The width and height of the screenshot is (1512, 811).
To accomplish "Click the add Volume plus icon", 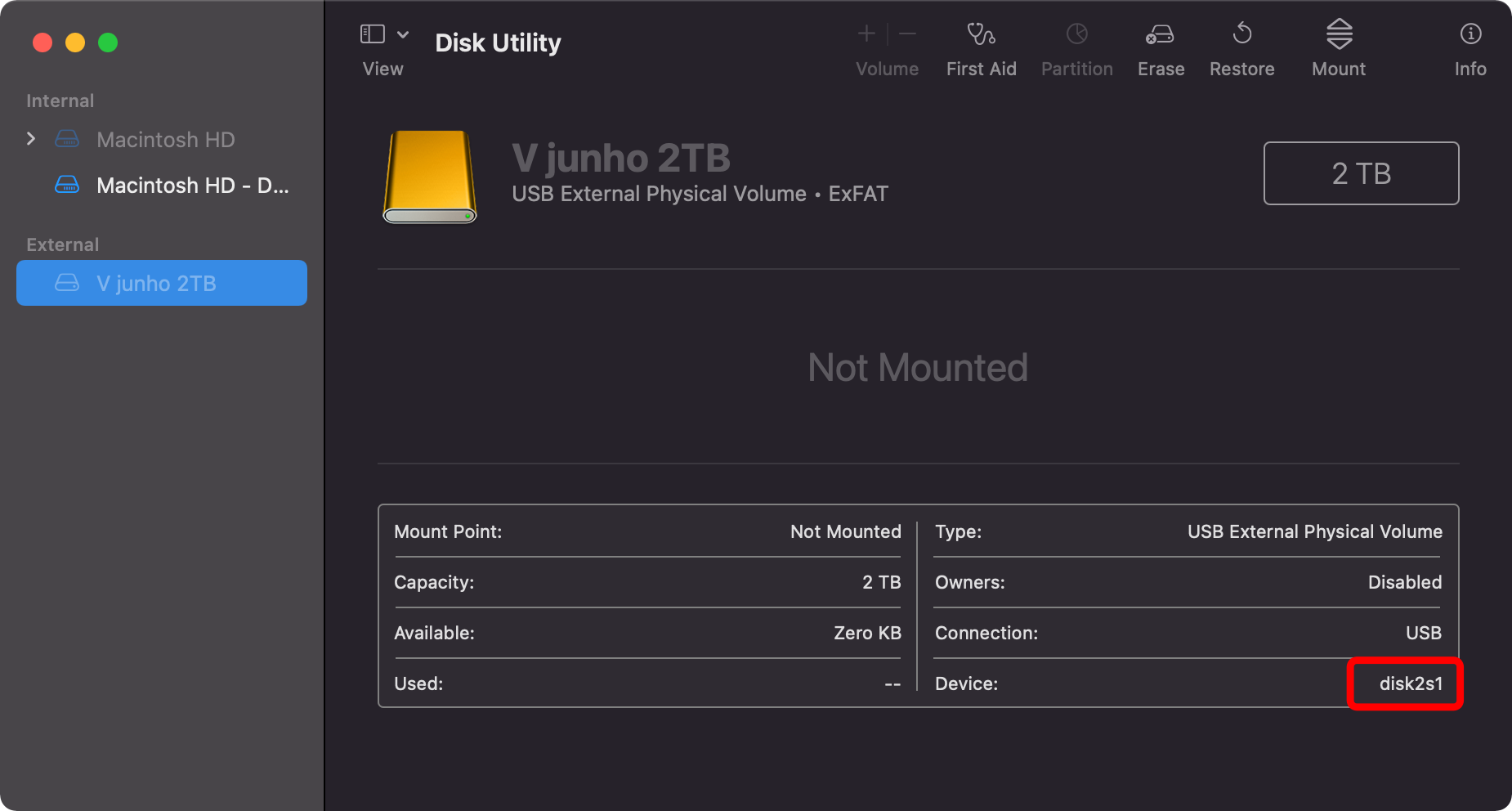I will tap(866, 34).
